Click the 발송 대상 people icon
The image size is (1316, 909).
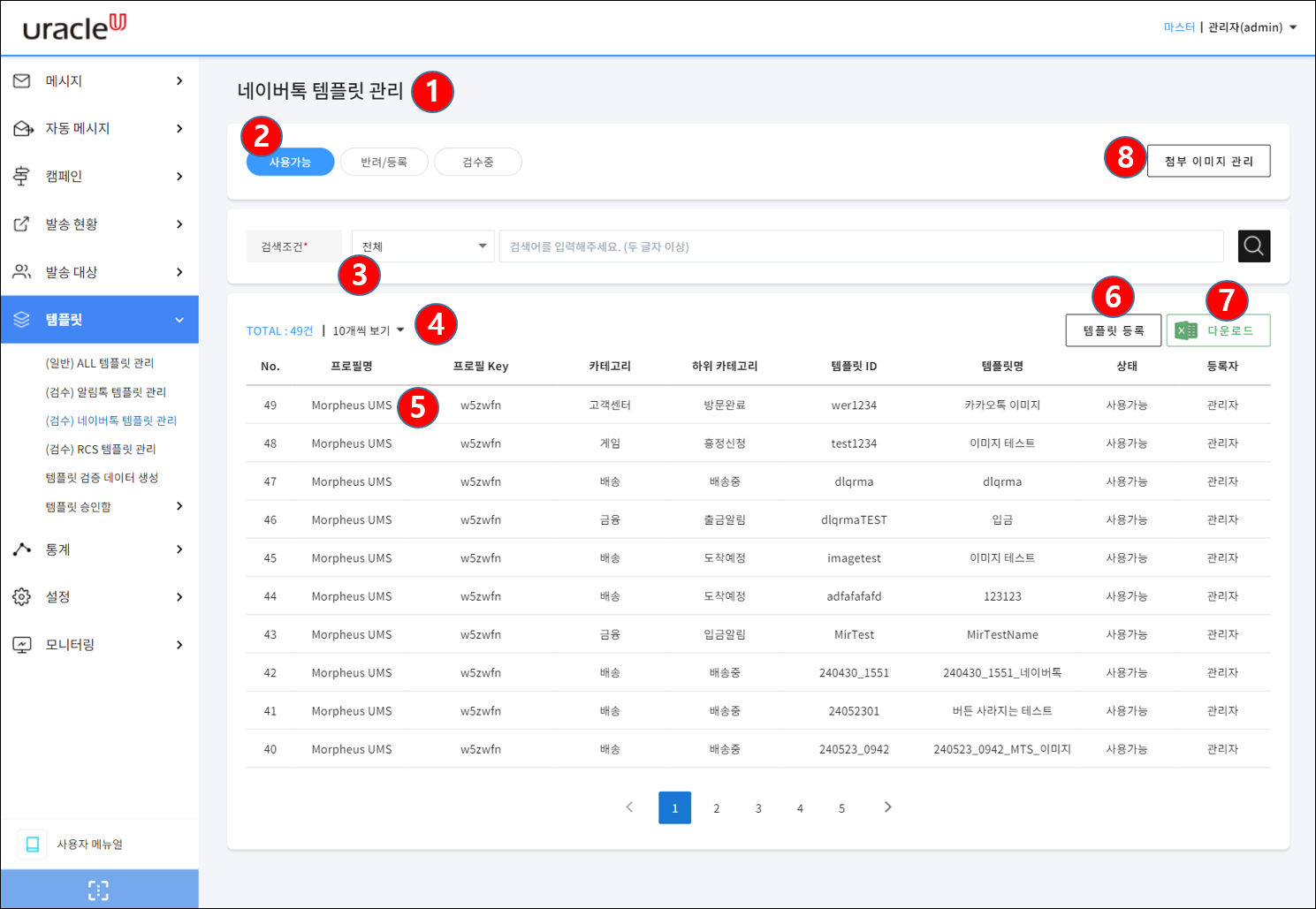[22, 272]
